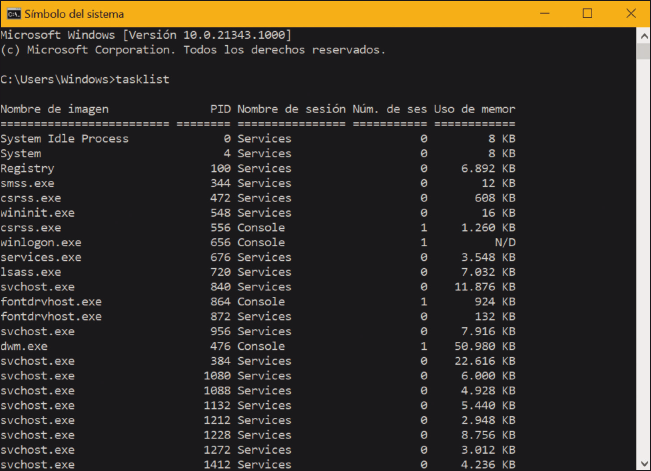
Task: Maximize the Símbolo del sistema window
Action: pyautogui.click(x=588, y=12)
